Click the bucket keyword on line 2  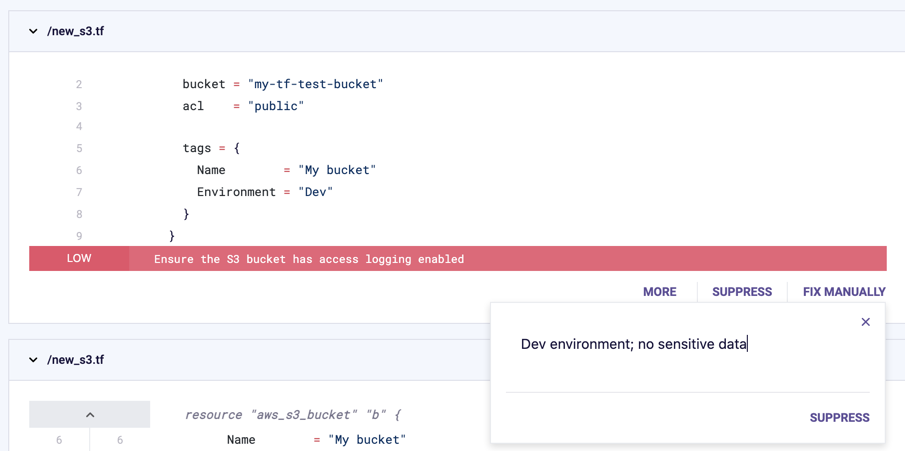[x=204, y=84]
